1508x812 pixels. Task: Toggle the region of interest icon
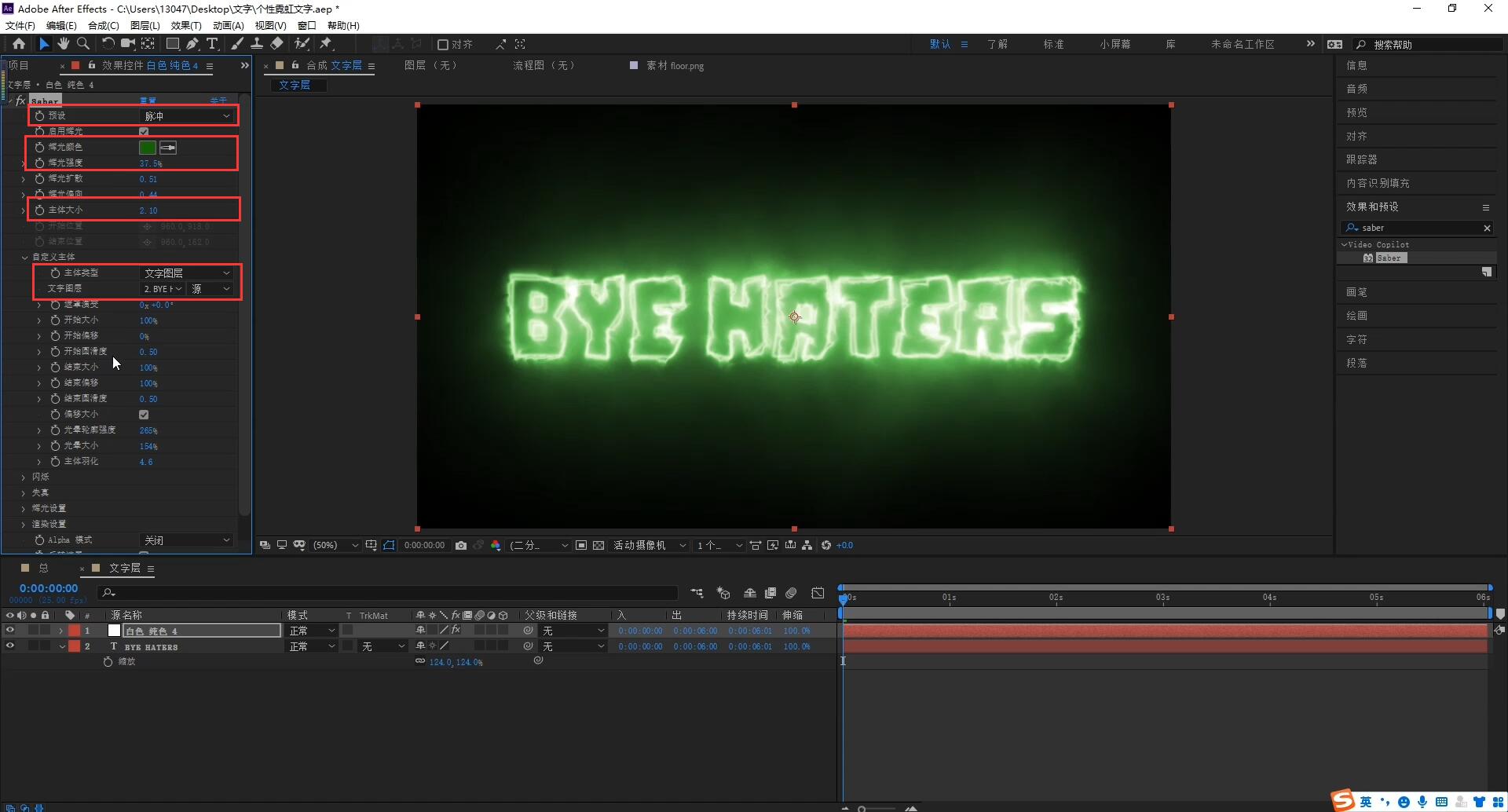pyautogui.click(x=581, y=545)
